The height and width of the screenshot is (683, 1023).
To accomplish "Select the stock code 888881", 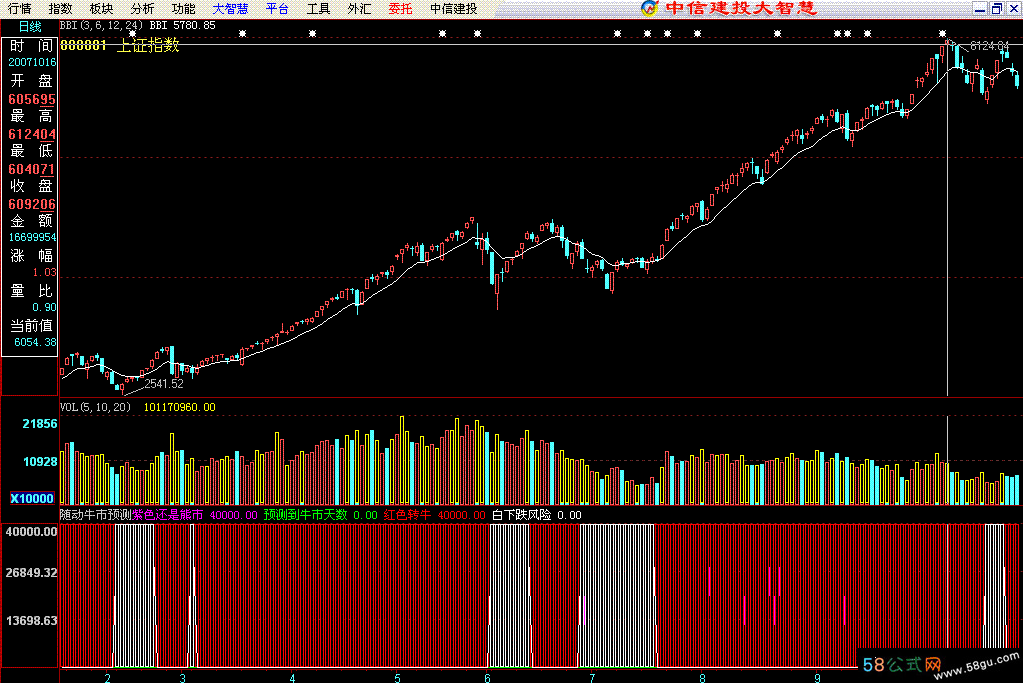I will coord(83,45).
